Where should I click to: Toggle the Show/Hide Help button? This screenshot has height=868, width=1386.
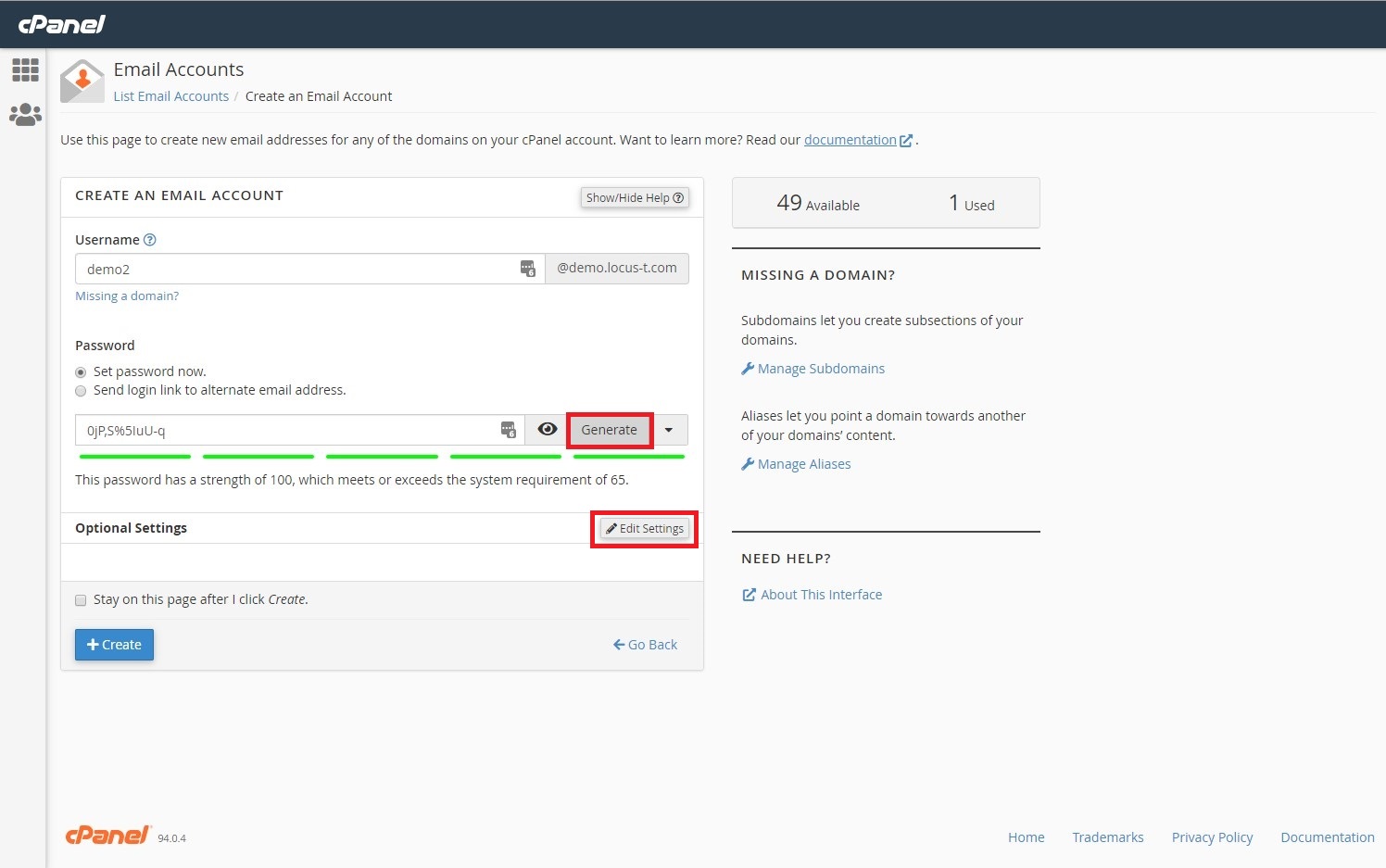pos(635,197)
